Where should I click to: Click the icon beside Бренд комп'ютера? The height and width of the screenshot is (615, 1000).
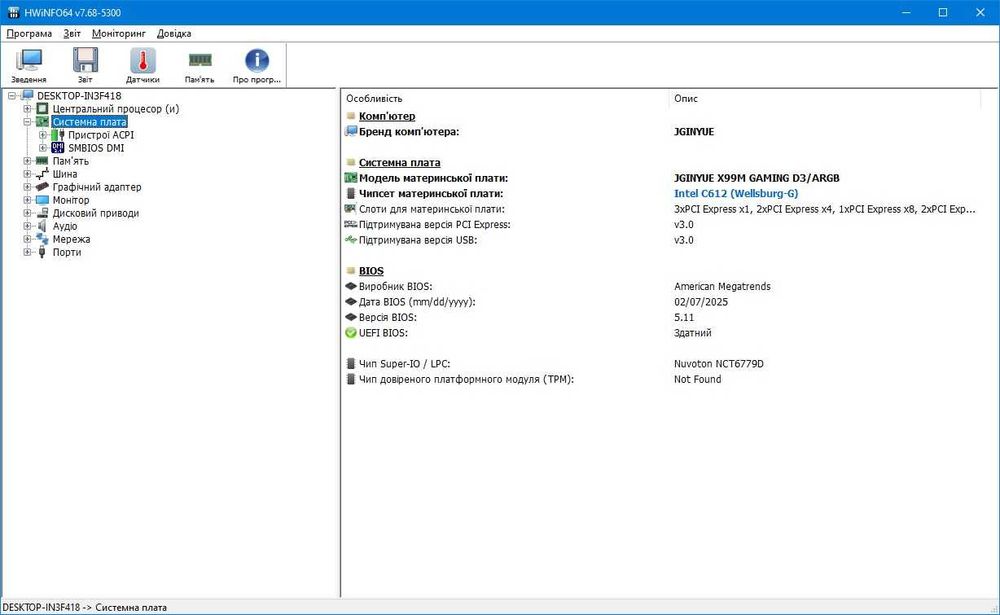350,131
